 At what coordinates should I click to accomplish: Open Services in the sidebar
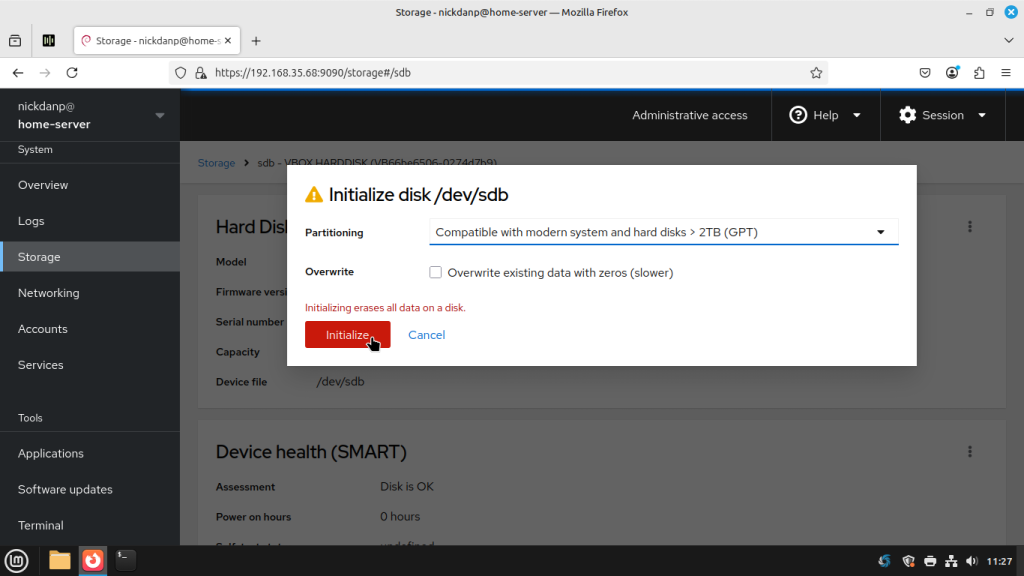41,365
